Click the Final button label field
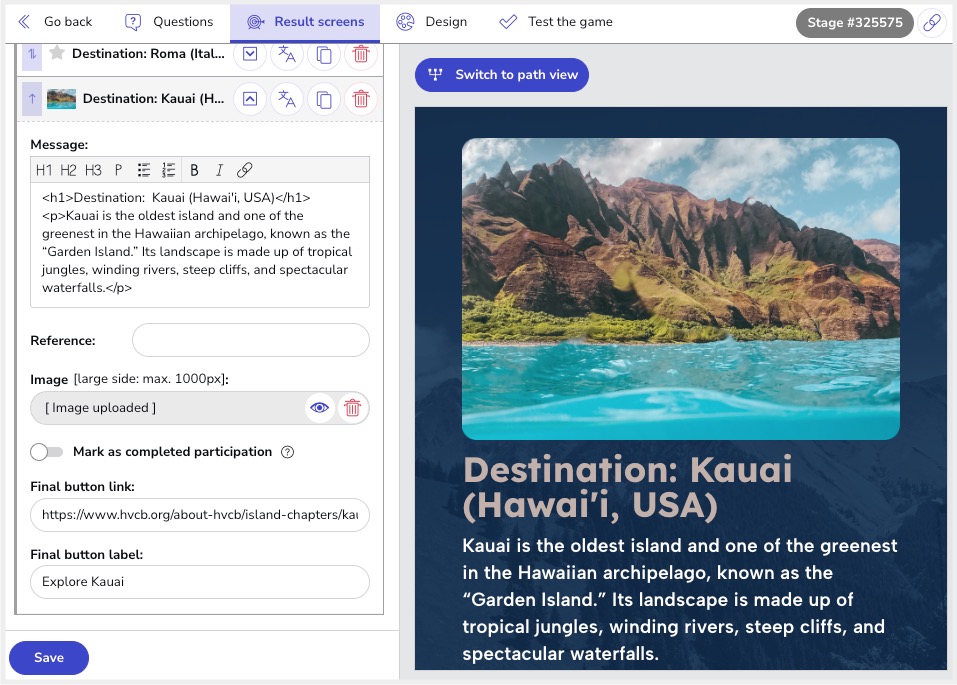Screen dimensions: 957x685 (x=200, y=582)
